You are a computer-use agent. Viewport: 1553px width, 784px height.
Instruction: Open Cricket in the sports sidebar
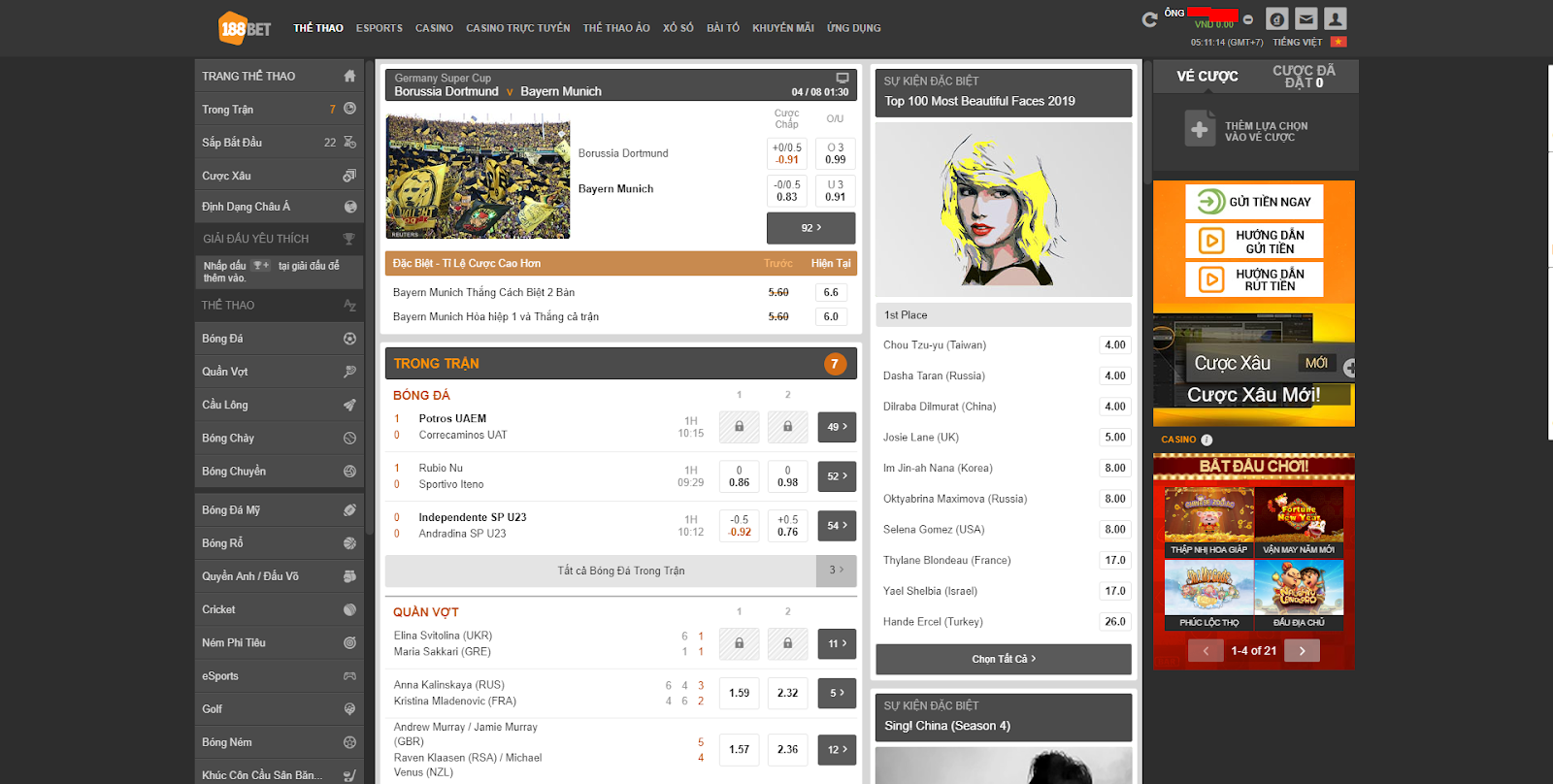pyautogui.click(x=279, y=609)
